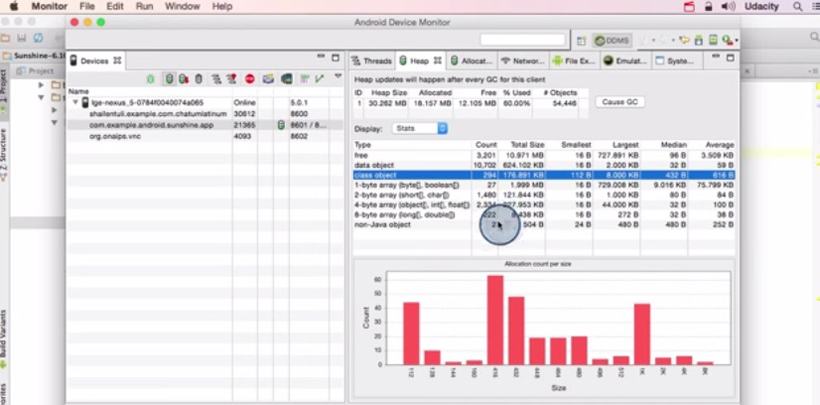Open the Devices view menu triangle

tap(338, 76)
